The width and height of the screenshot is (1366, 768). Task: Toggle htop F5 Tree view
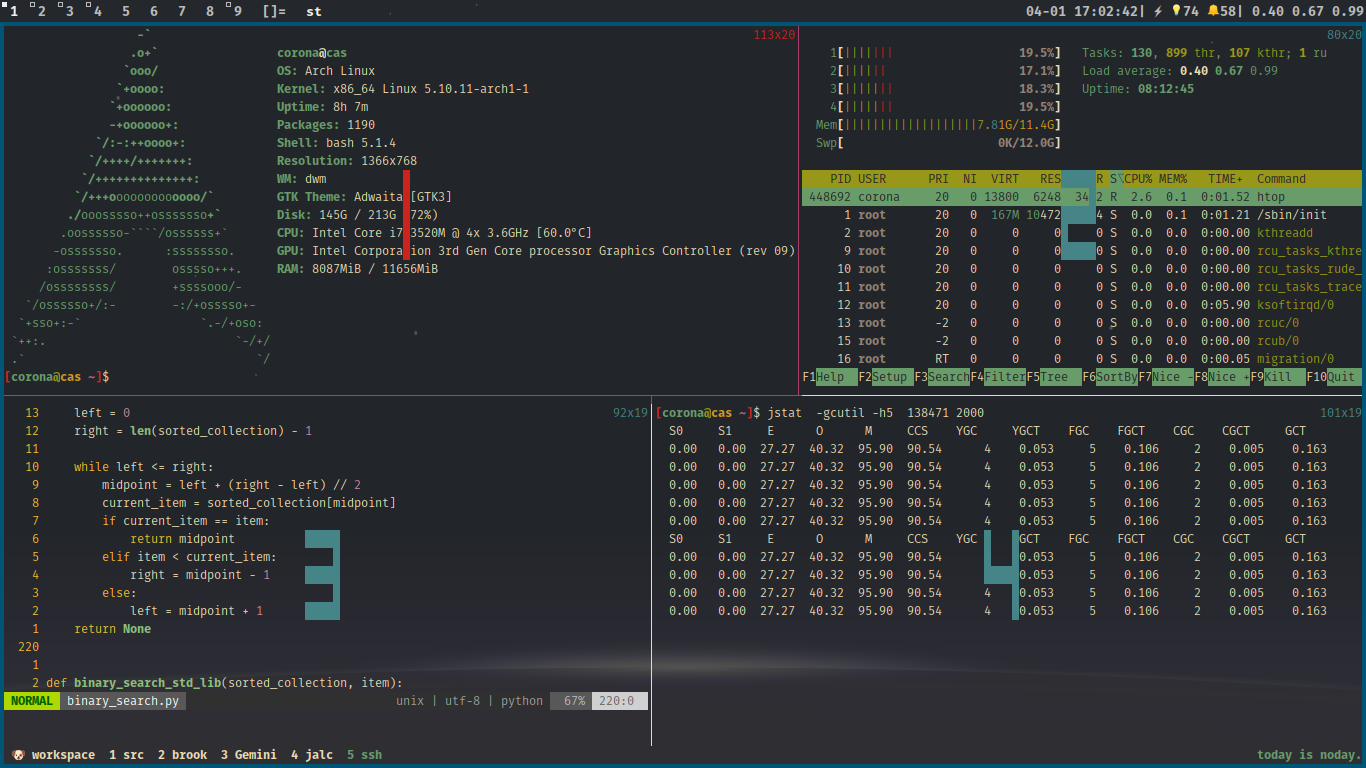(1053, 377)
